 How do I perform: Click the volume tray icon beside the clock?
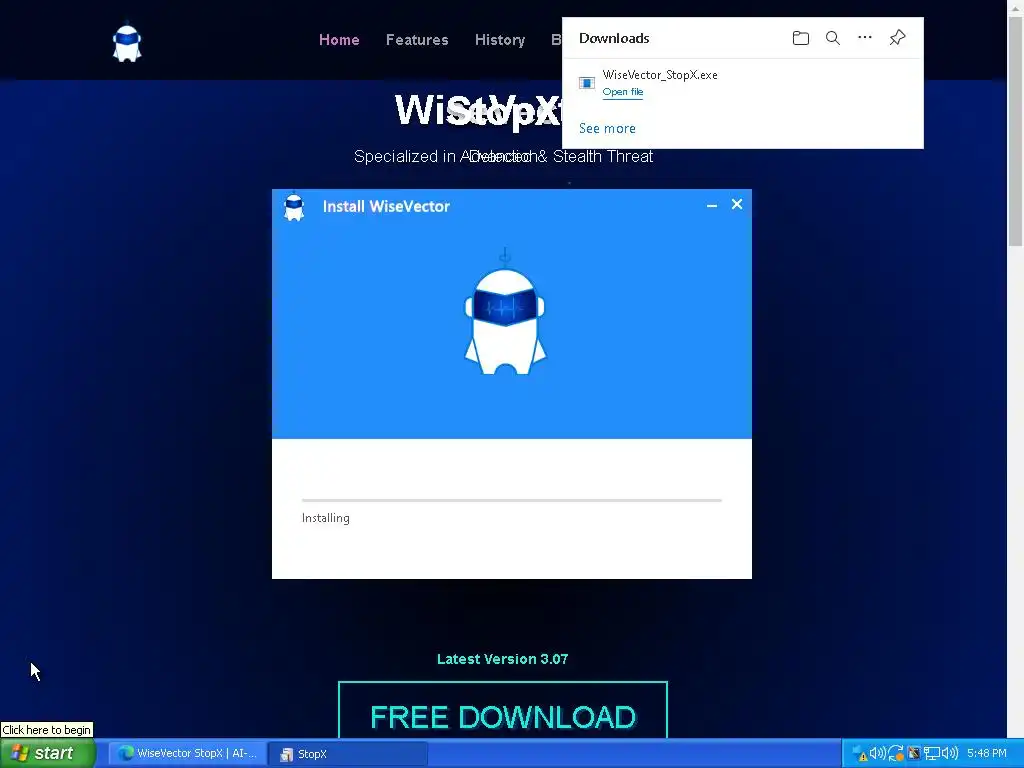click(950, 754)
